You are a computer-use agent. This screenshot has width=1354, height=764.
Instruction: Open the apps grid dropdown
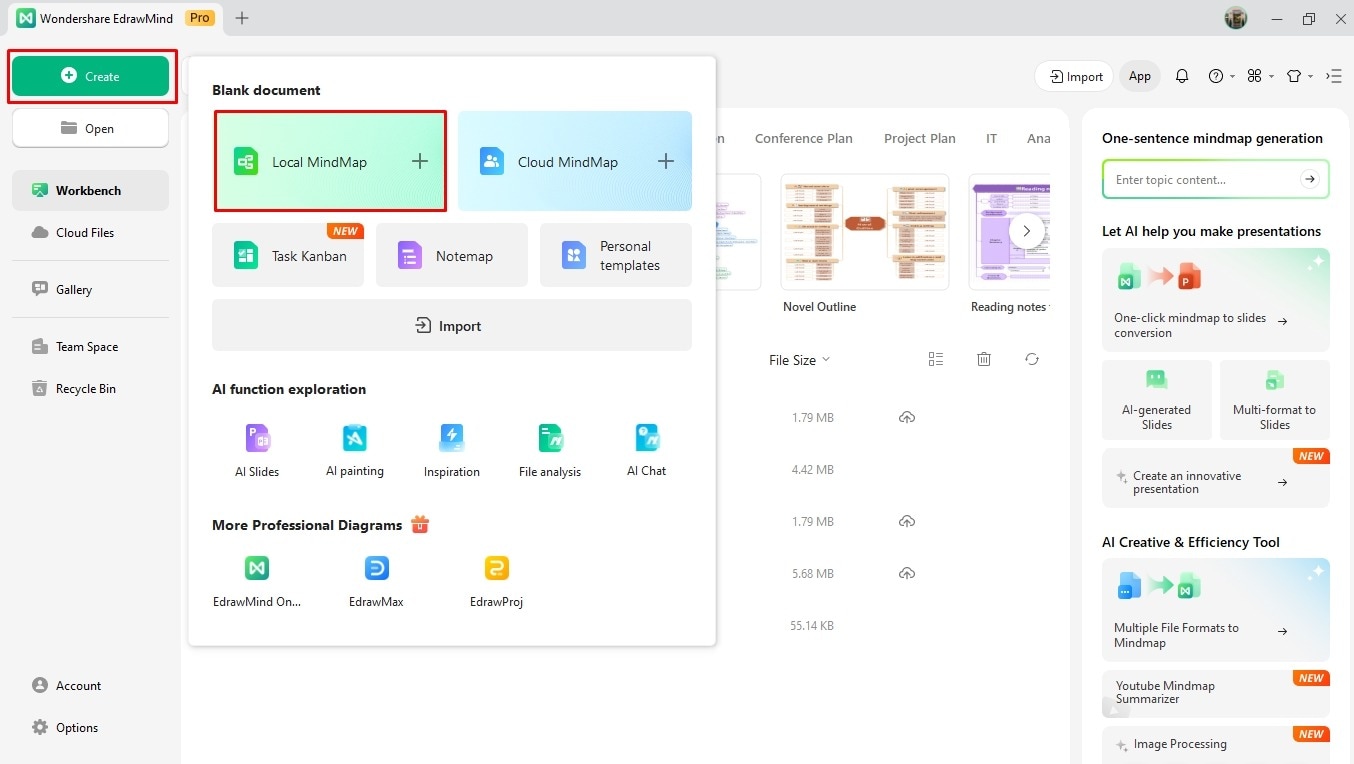pos(1260,76)
